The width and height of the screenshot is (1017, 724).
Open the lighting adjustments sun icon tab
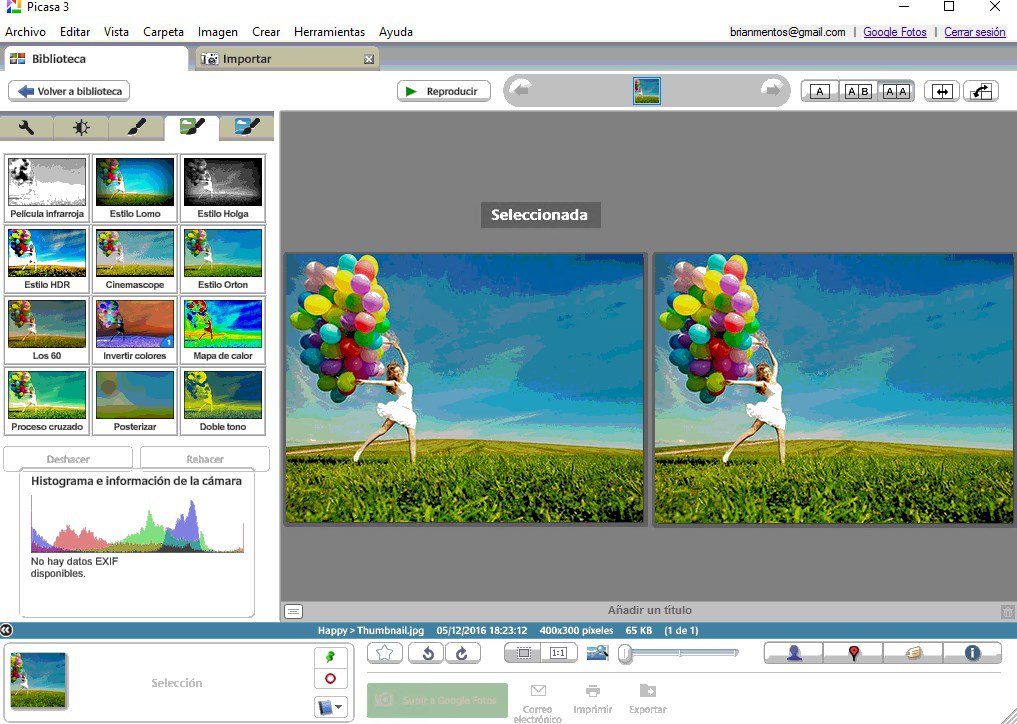tap(80, 128)
